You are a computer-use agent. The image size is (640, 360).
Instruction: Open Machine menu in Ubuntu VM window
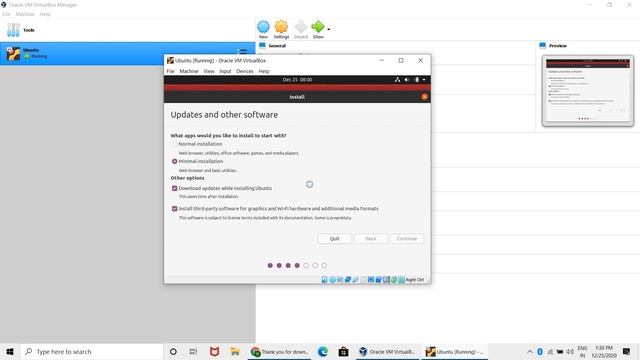(189, 71)
